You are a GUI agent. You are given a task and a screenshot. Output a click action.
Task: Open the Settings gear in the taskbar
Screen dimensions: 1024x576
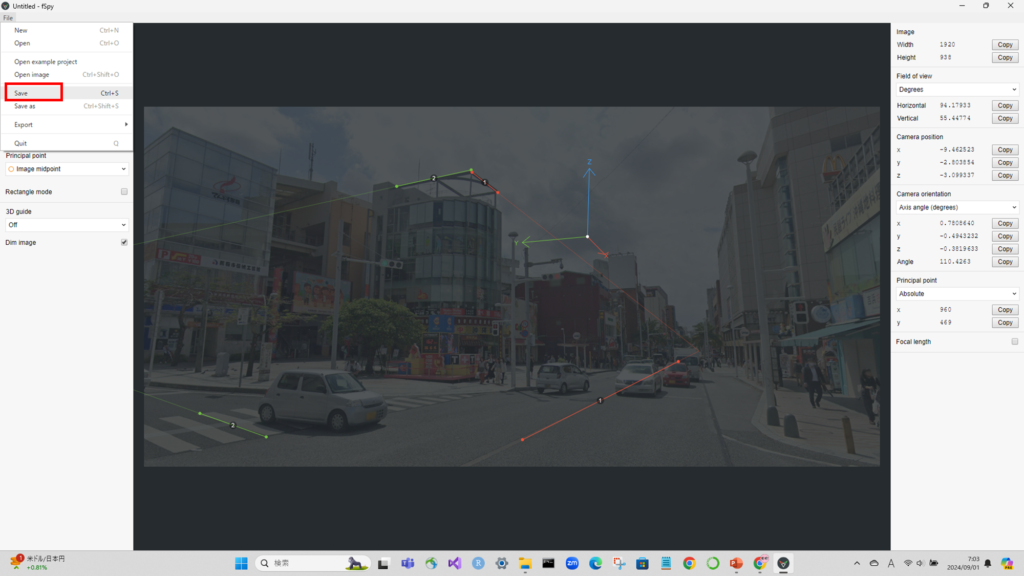[502, 563]
